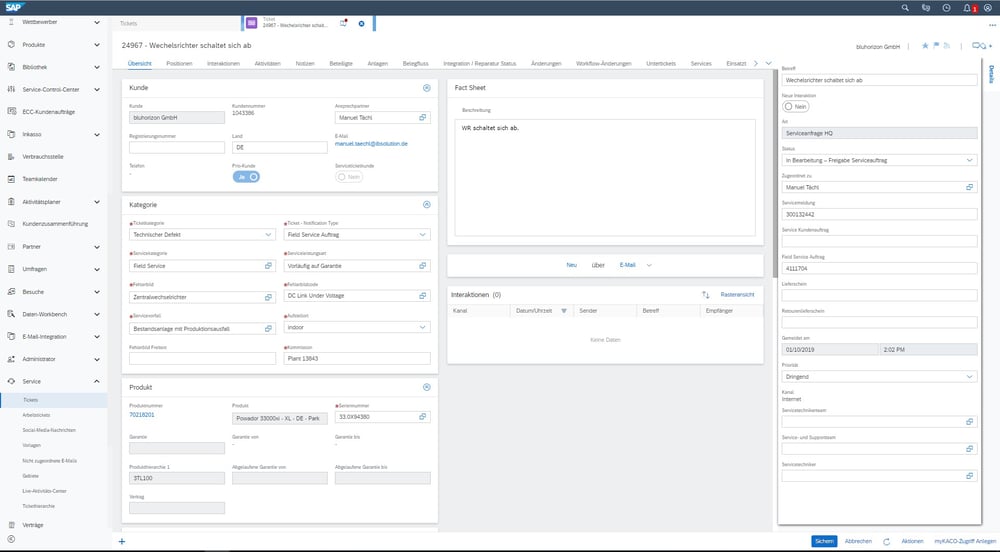
Task: Show more tabs with the right arrow
Action: 756,63
